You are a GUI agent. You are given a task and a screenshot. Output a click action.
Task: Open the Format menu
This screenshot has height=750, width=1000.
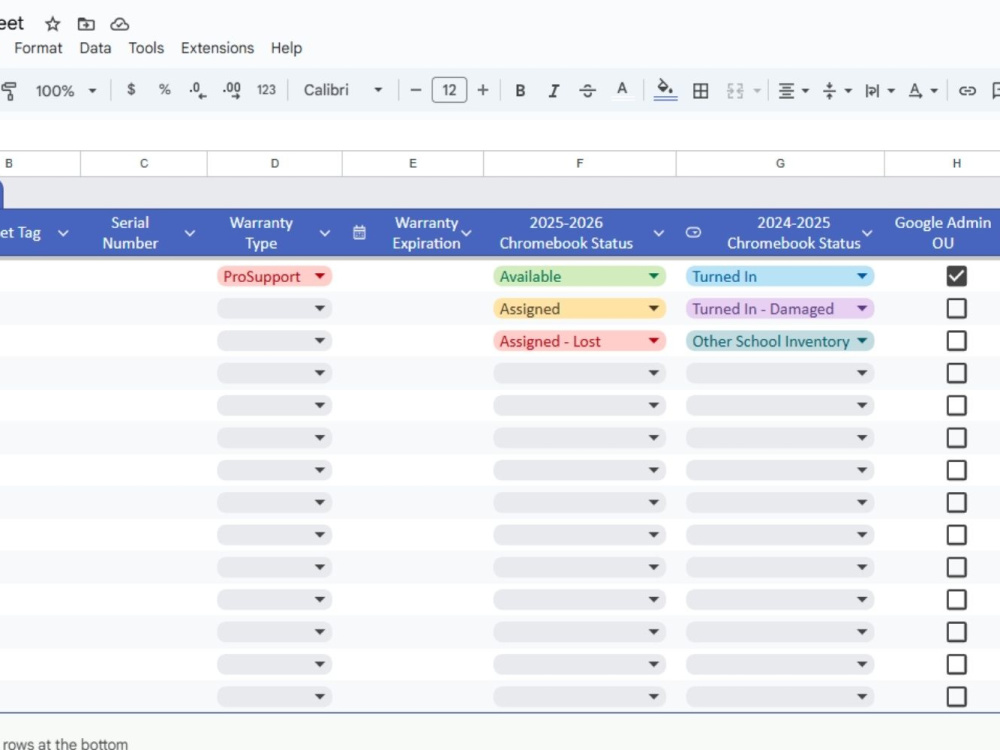point(38,48)
